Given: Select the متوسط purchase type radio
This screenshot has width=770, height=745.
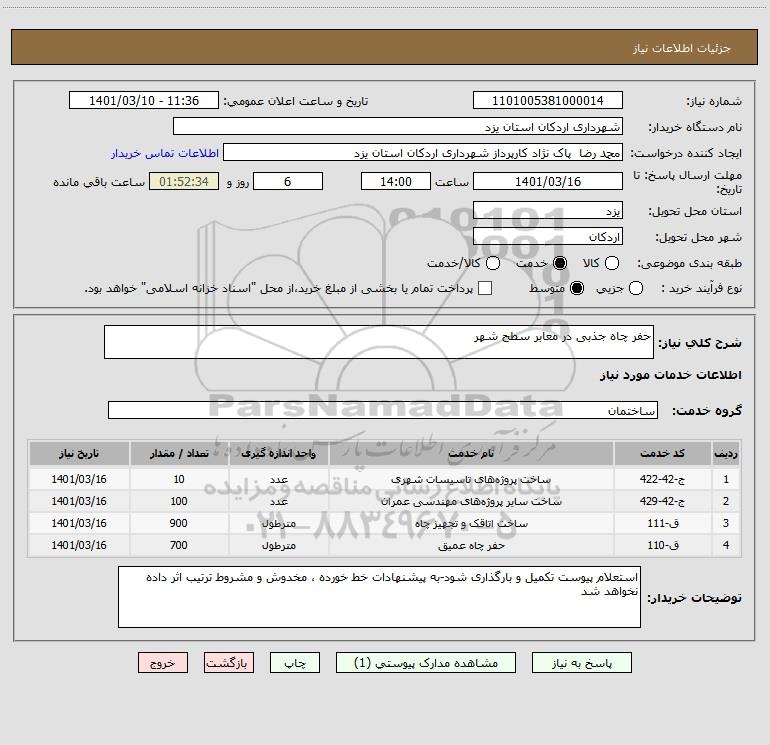Looking at the screenshot, I should pyautogui.click(x=577, y=288).
